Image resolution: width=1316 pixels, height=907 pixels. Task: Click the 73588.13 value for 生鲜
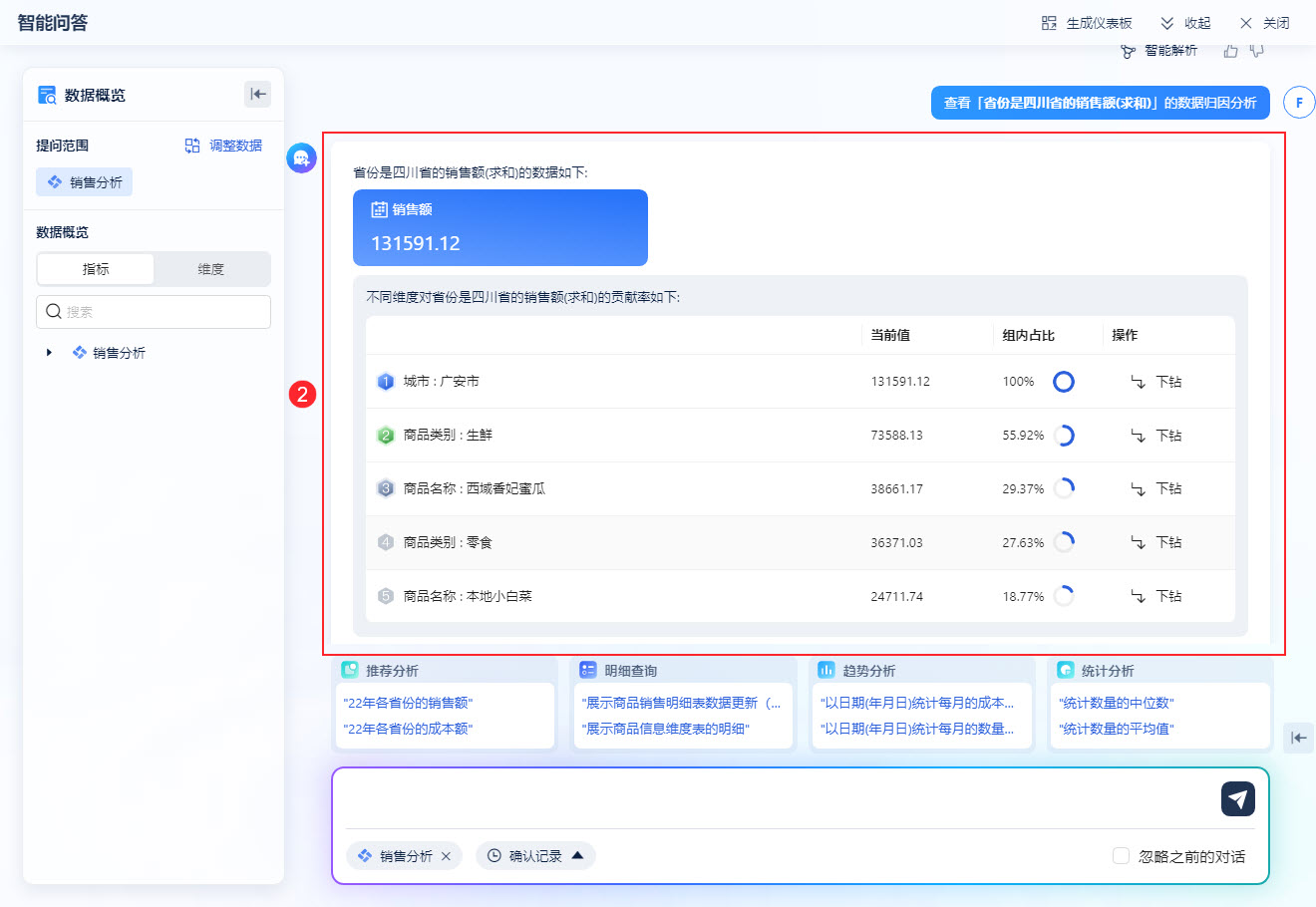[896, 436]
